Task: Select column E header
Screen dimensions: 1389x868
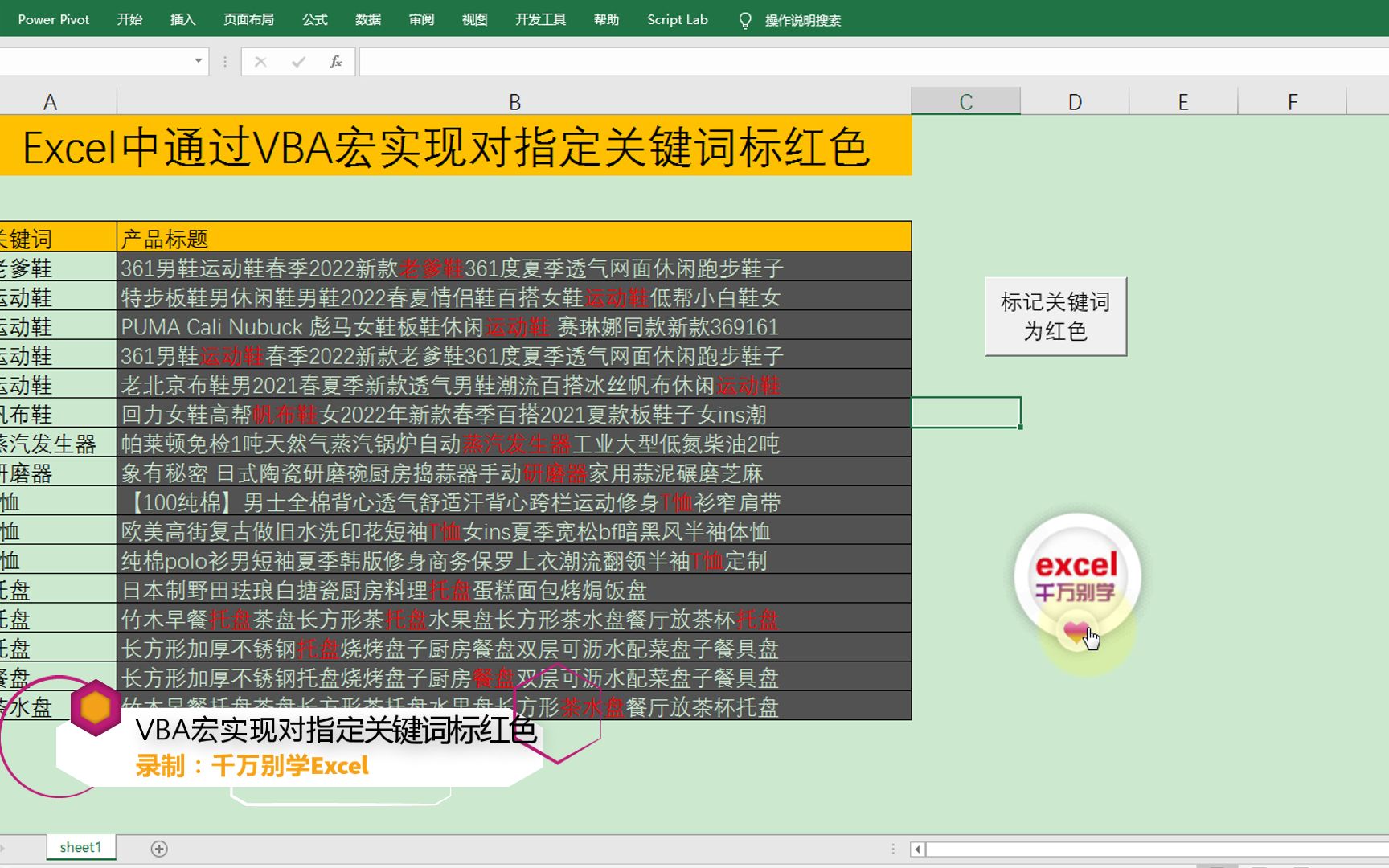Action: pos(1183,101)
